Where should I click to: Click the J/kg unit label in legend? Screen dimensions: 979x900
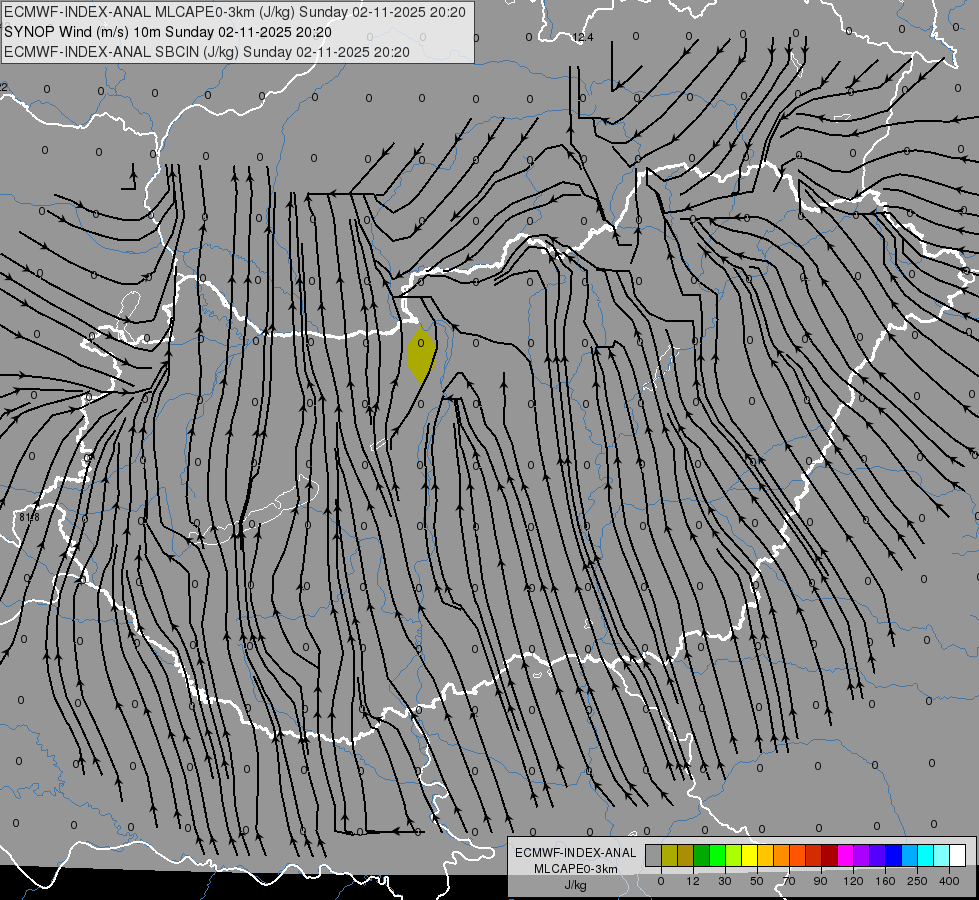575,885
